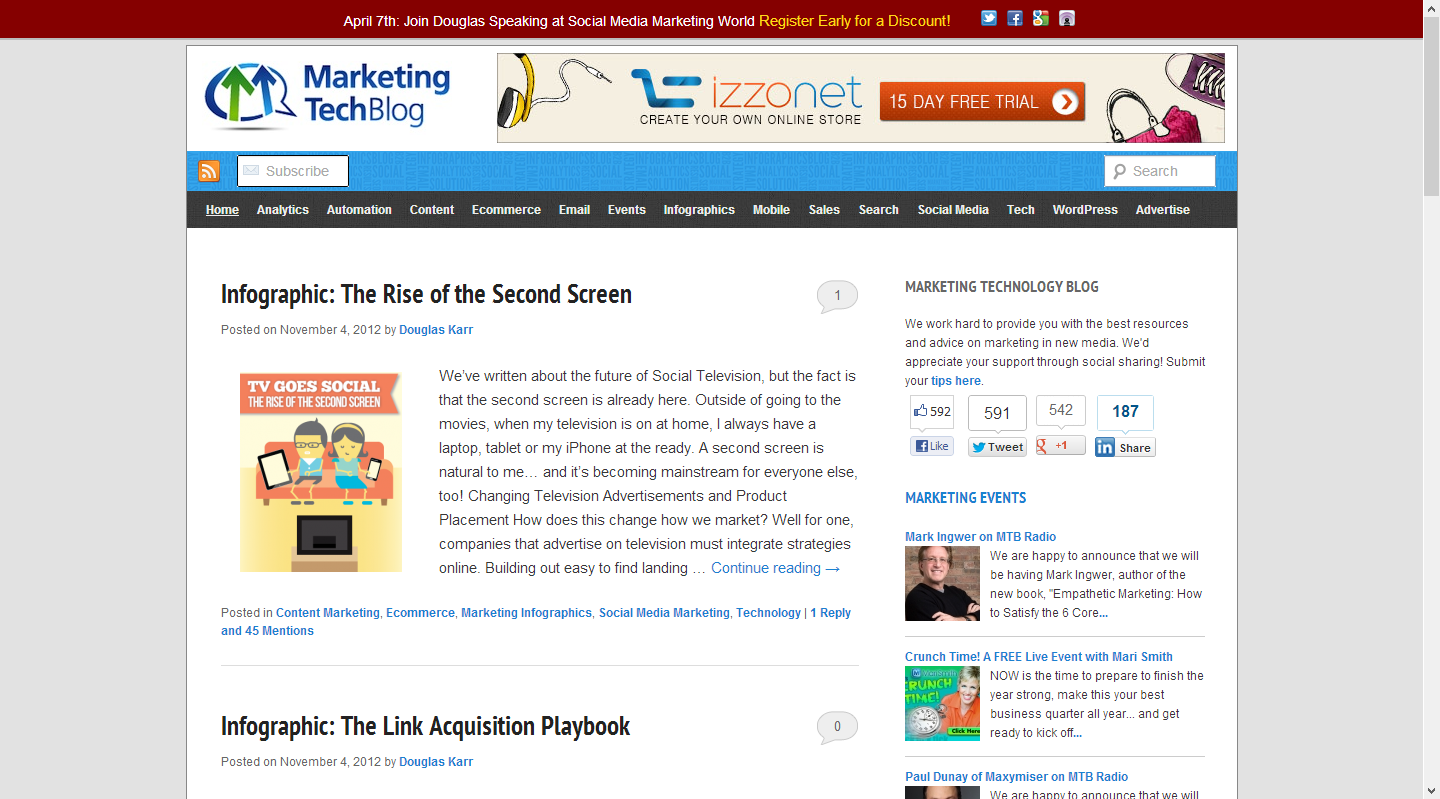
Task: Click the Marketing Tech Blog logo
Action: coord(328,96)
